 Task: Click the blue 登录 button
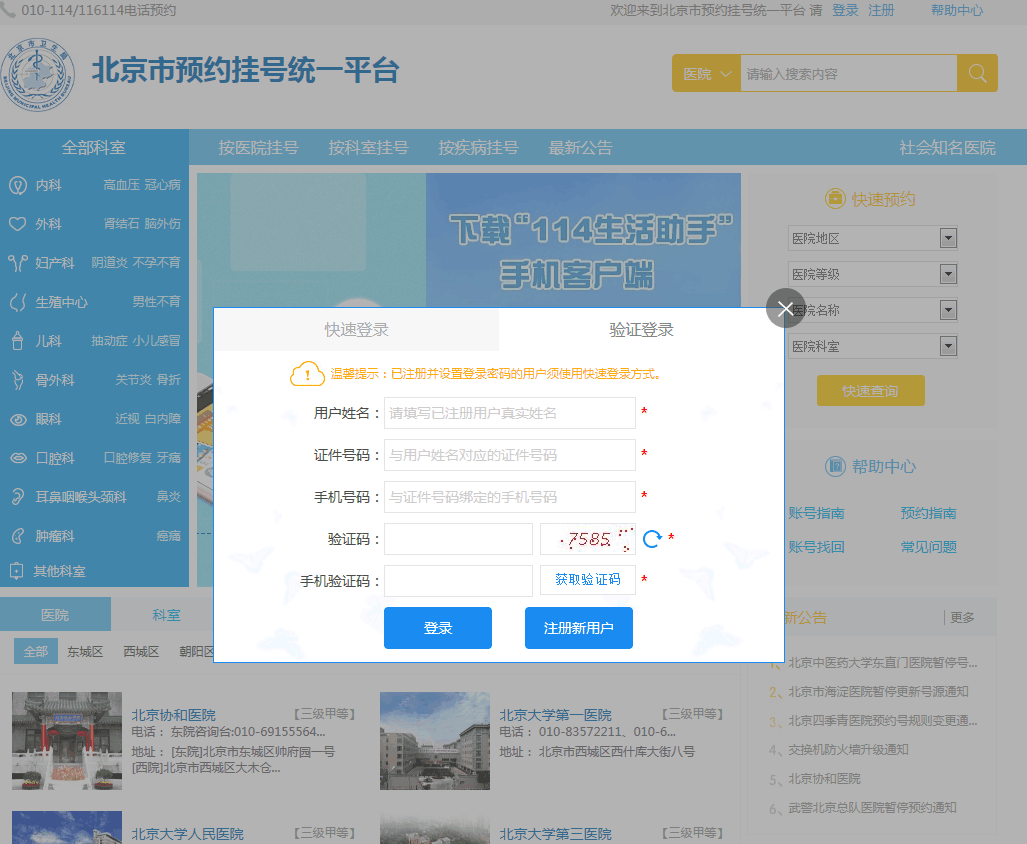[x=438, y=628]
